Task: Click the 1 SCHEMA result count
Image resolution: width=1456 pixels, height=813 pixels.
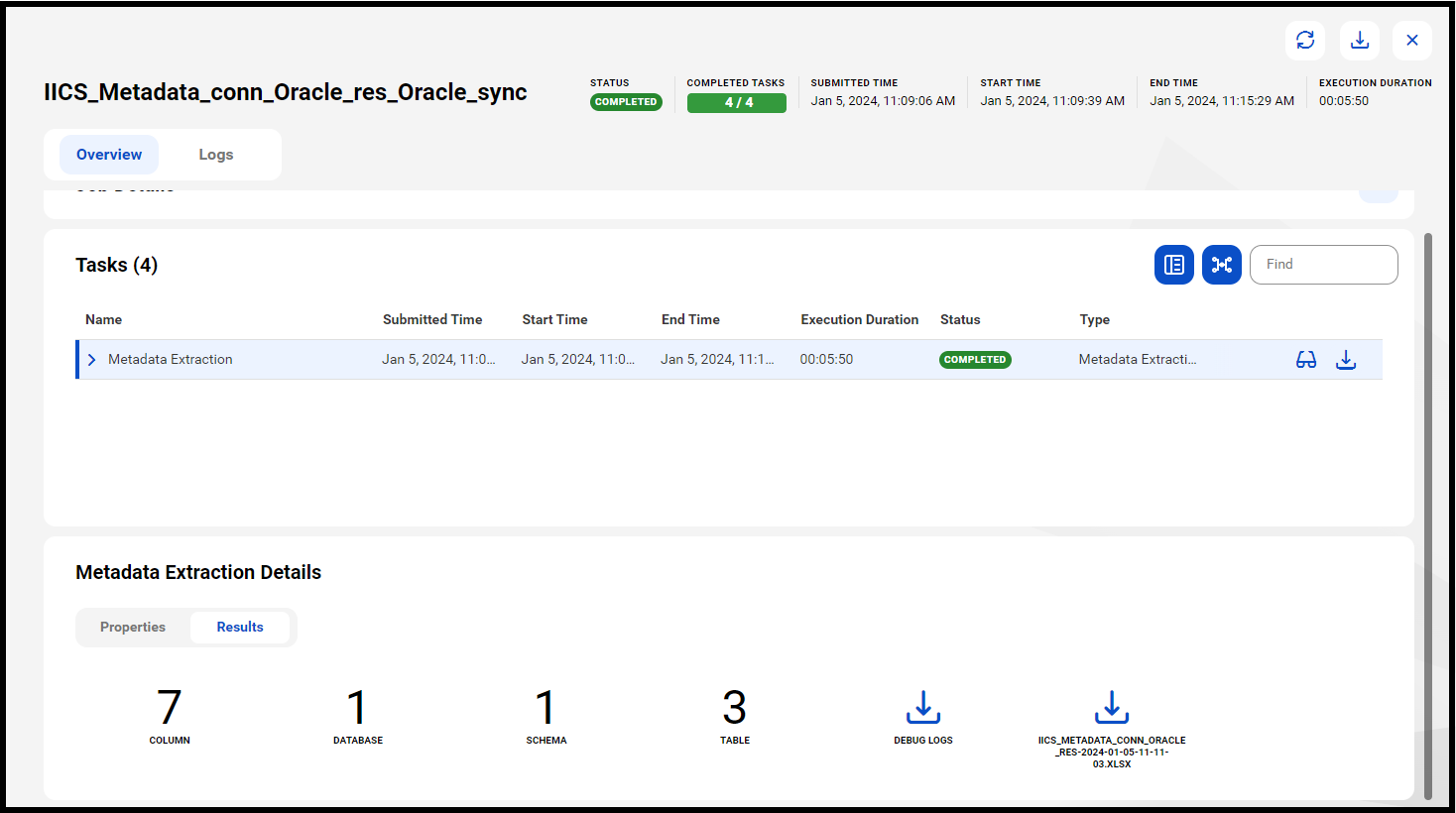Action: point(546,717)
